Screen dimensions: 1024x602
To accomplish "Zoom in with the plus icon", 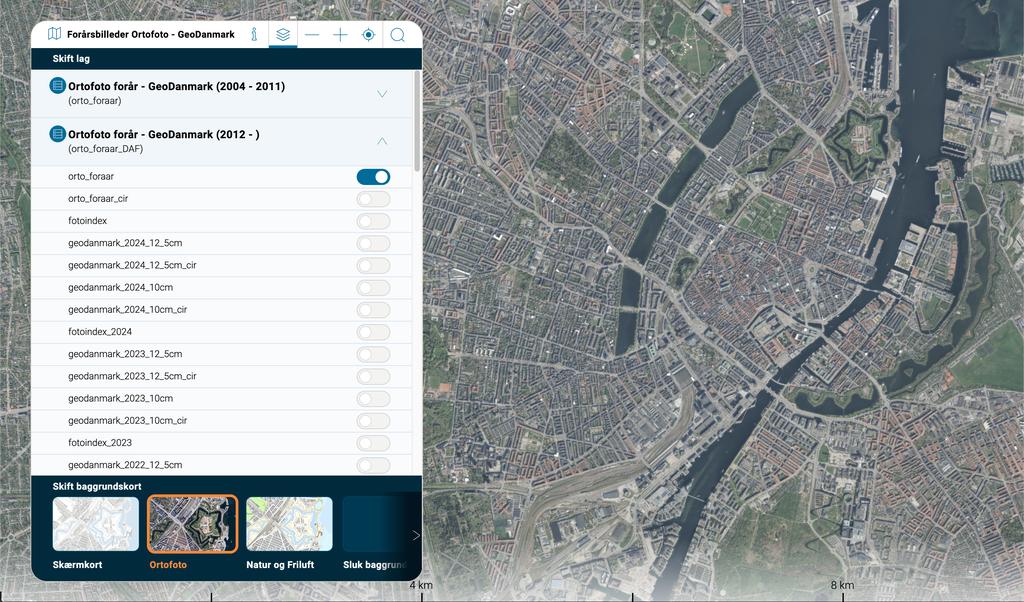I will click(340, 35).
